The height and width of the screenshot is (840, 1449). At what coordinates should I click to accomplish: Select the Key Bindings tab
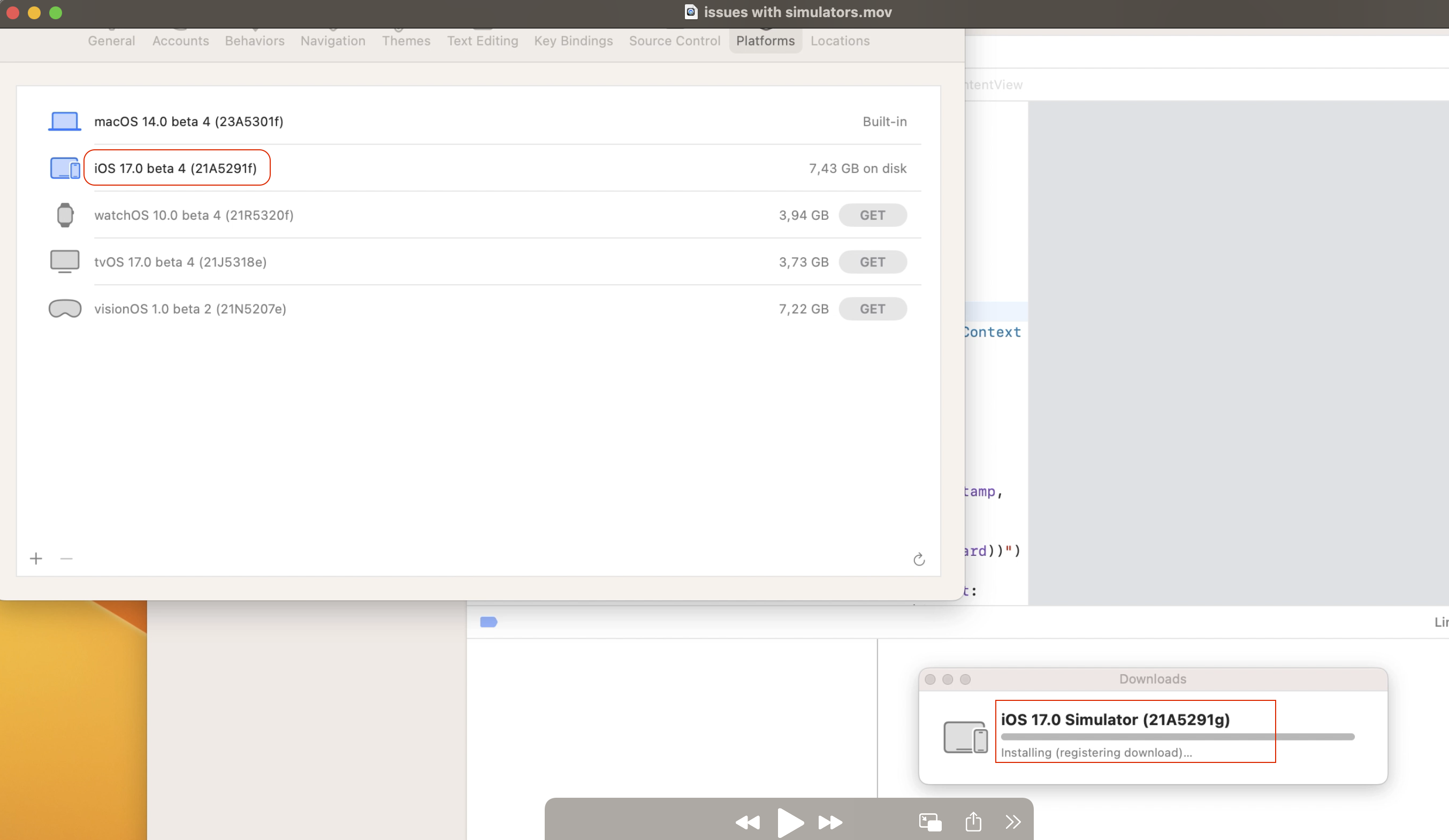[573, 41]
